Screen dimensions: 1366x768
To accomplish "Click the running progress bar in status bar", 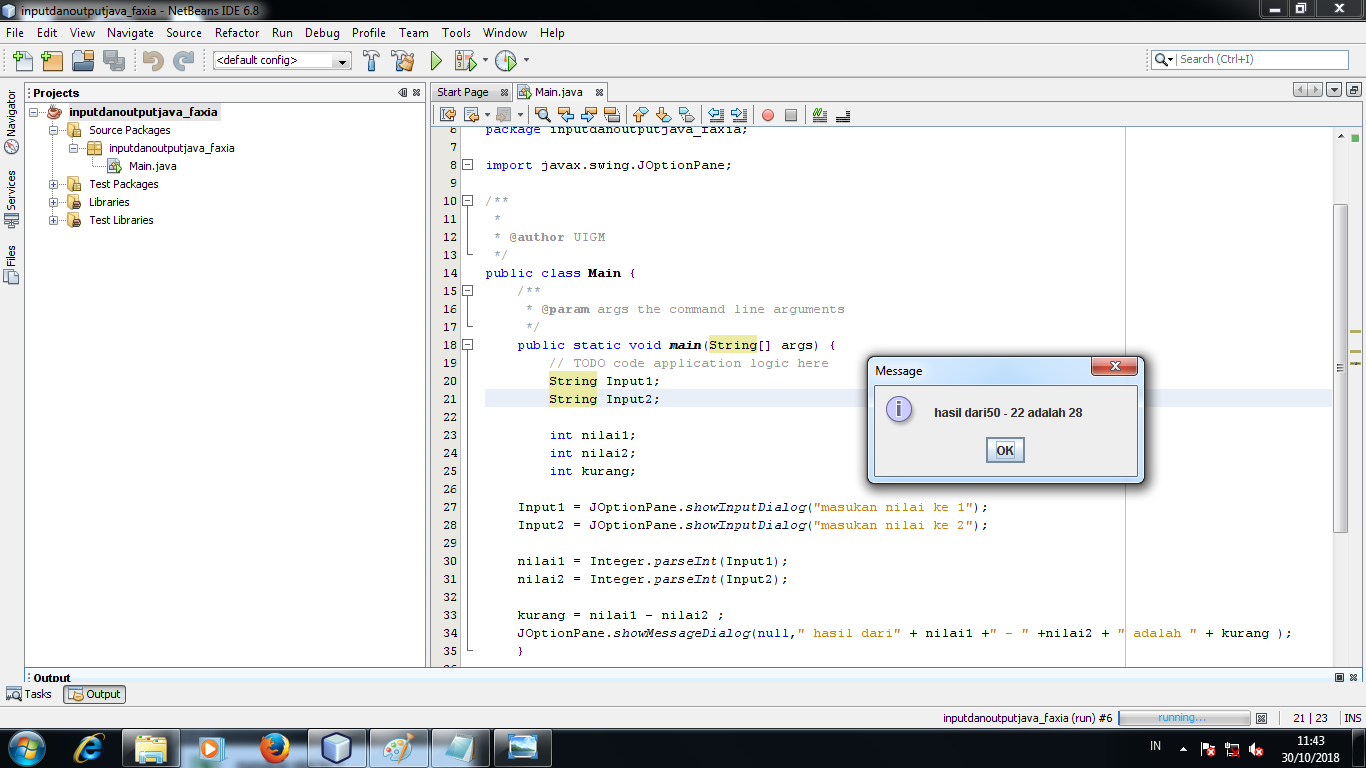I will [1183, 716].
